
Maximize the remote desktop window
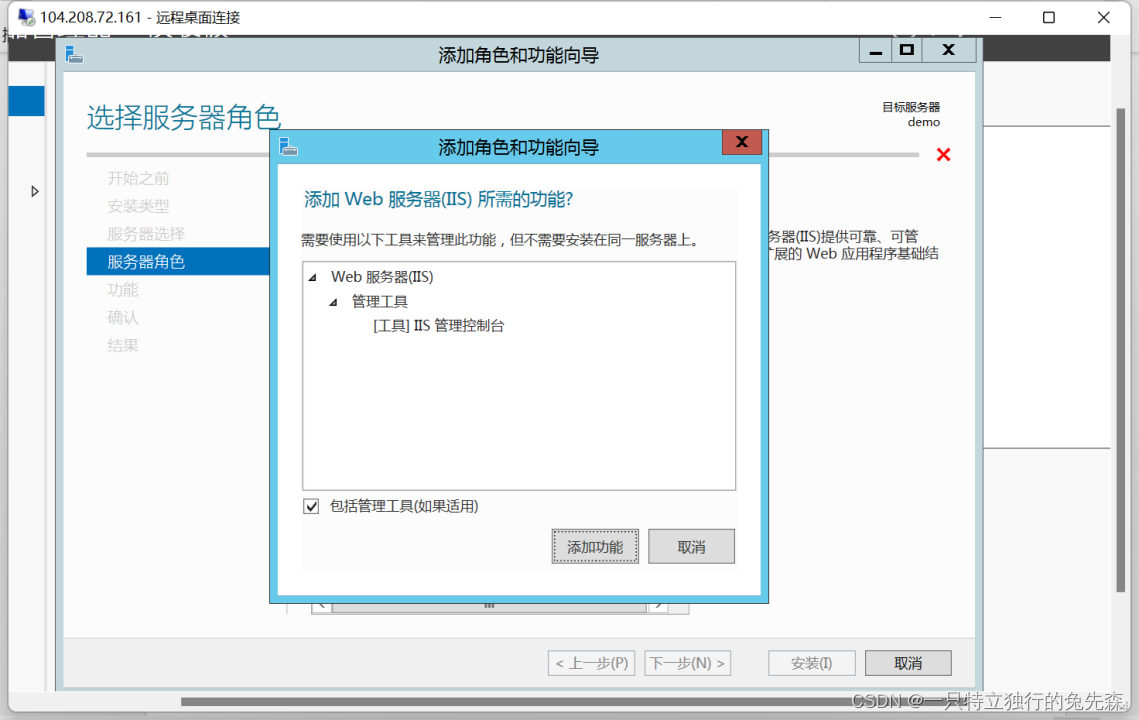point(1048,17)
